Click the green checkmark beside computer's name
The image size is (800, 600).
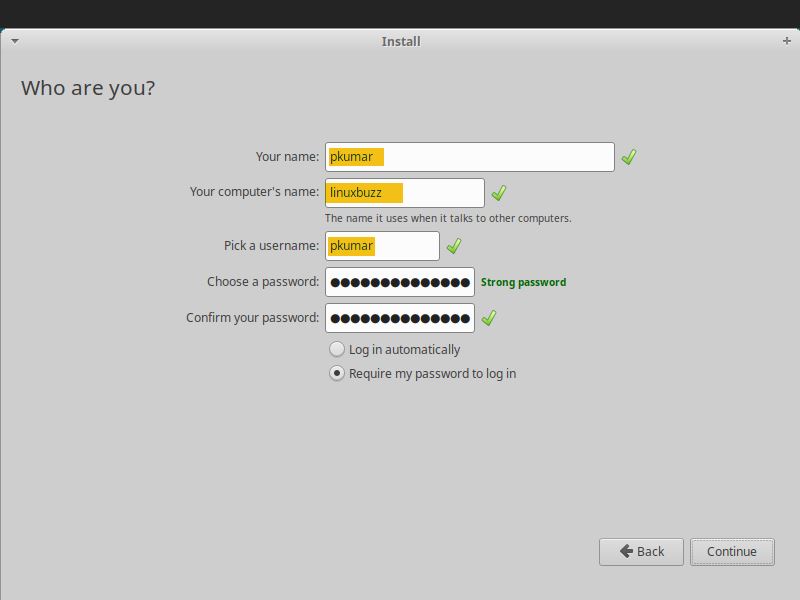tap(498, 193)
